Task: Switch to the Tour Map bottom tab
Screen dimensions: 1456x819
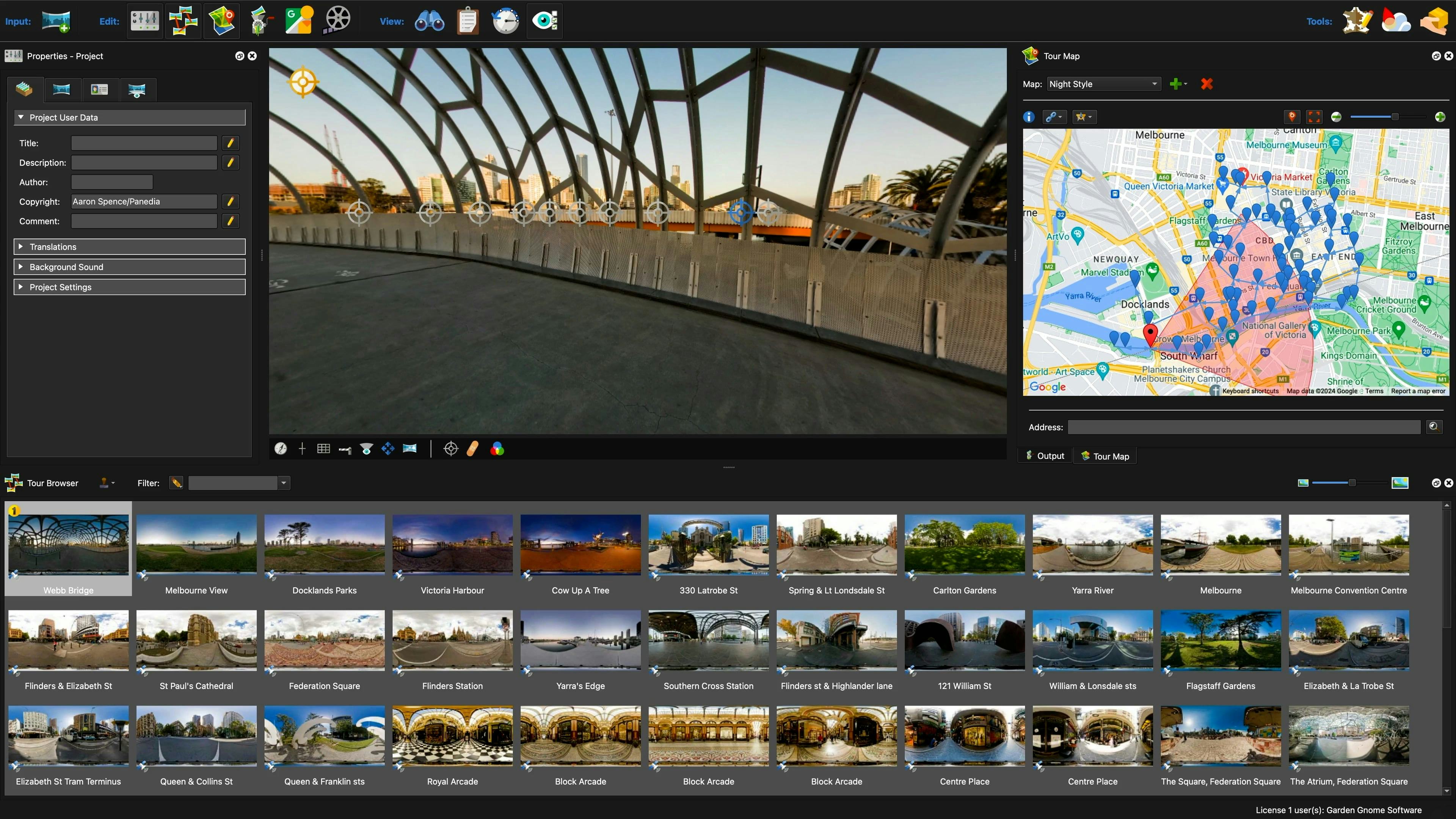Action: 1105,456
